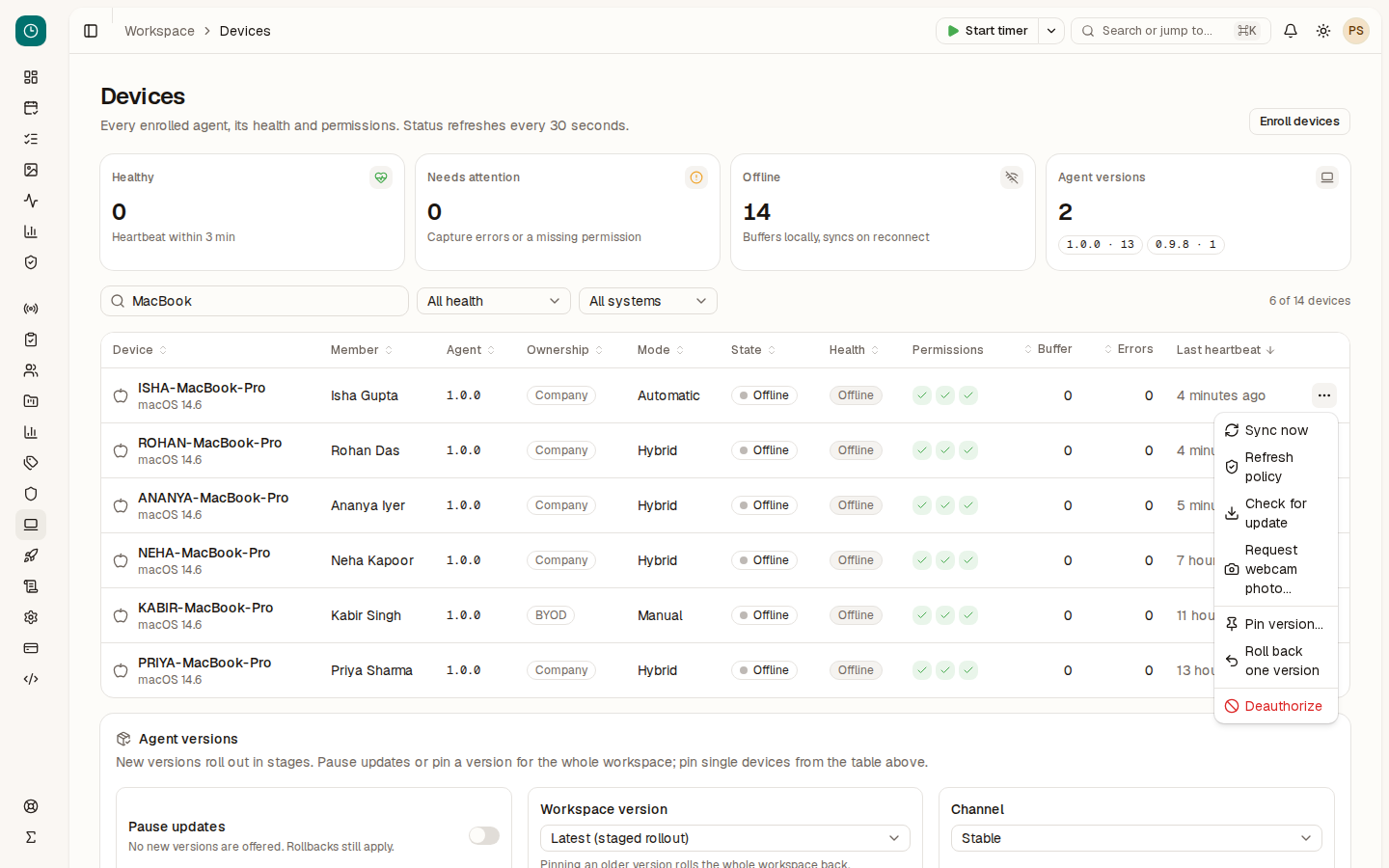Viewport: 1389px width, 868px height.
Task: Go to Workspace breadcrumb link
Action: point(159,31)
